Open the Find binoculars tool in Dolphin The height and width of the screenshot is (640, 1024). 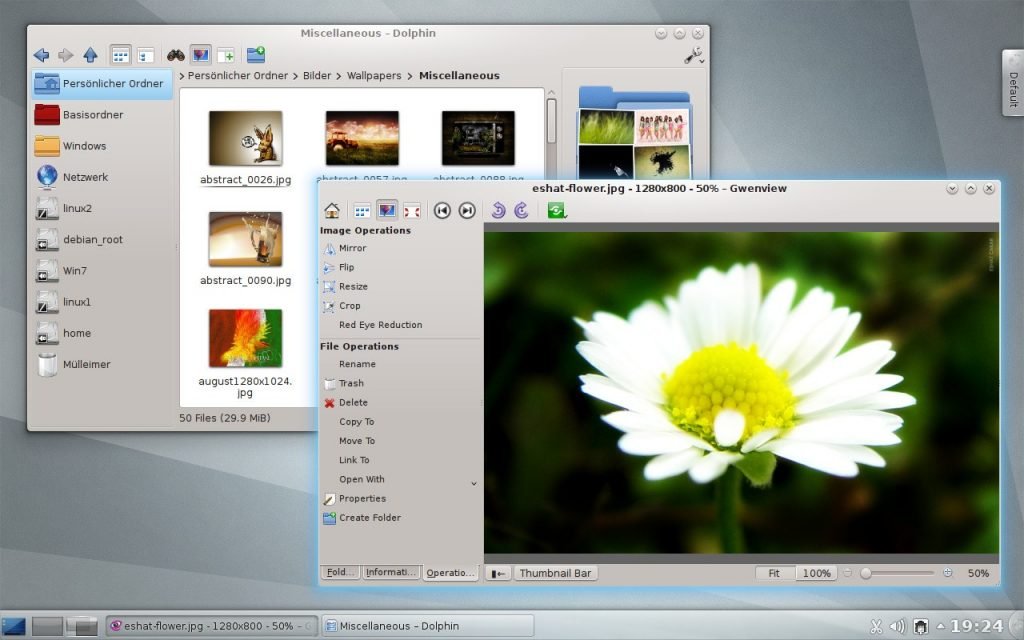pos(175,55)
